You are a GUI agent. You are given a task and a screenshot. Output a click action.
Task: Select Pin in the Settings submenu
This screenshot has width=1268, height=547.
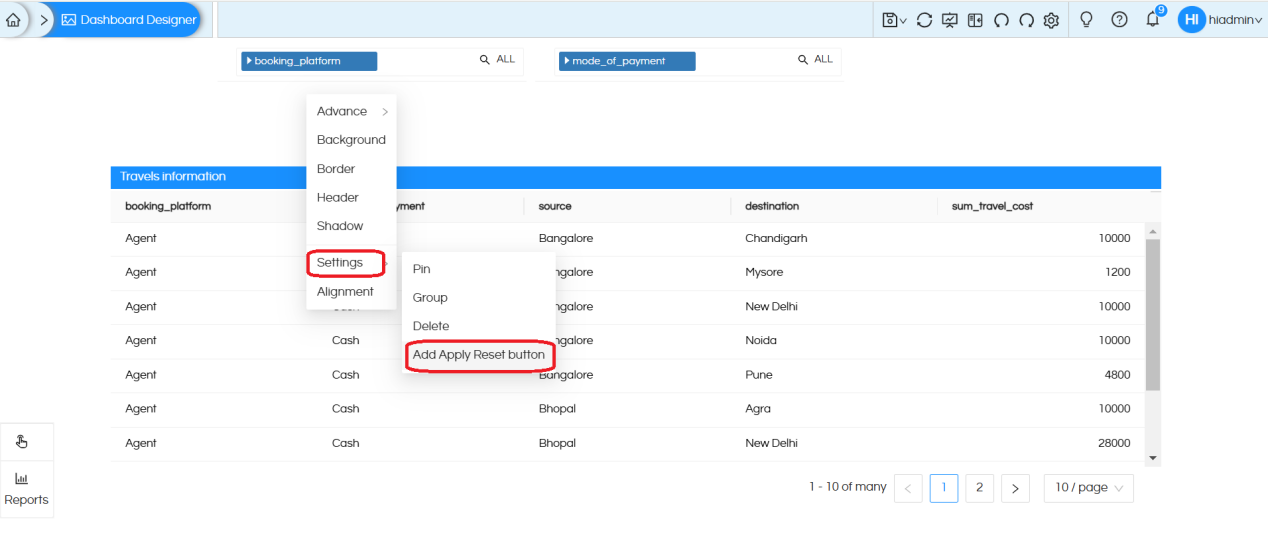tap(479, 269)
